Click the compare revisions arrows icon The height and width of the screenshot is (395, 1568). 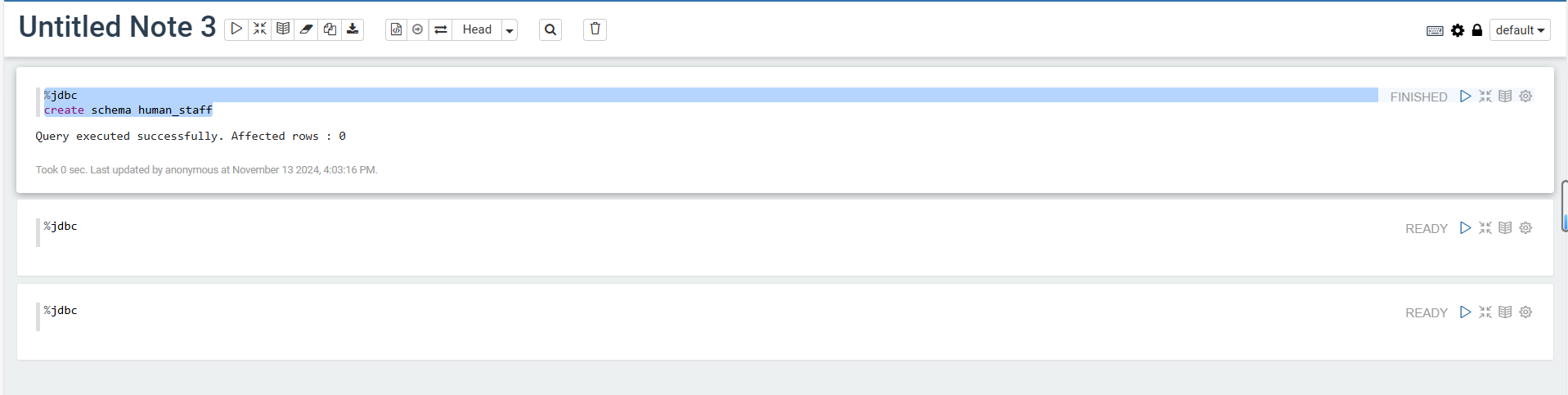click(x=441, y=29)
